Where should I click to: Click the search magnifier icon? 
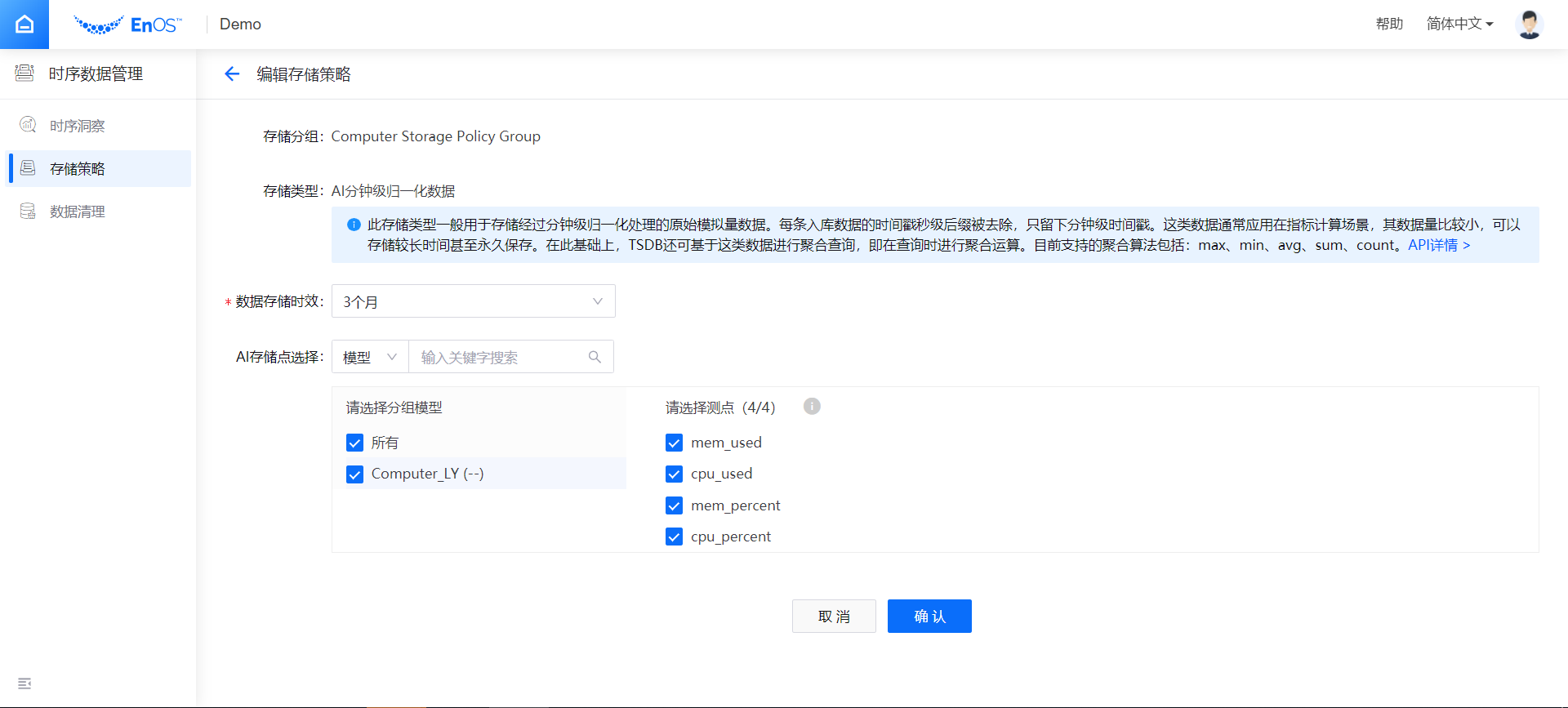coord(595,357)
